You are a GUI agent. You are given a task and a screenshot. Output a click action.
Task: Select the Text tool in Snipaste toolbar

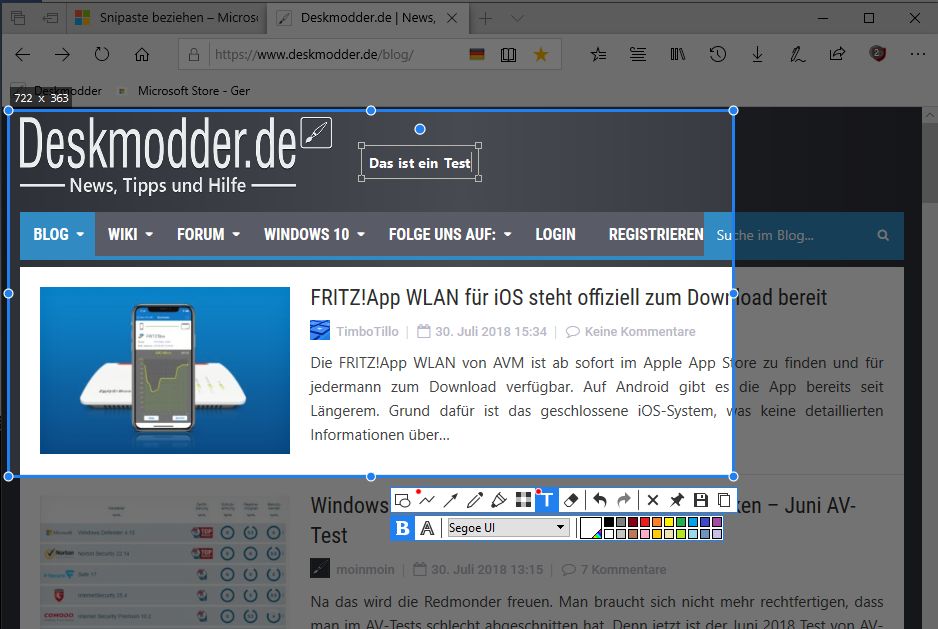tap(547, 500)
